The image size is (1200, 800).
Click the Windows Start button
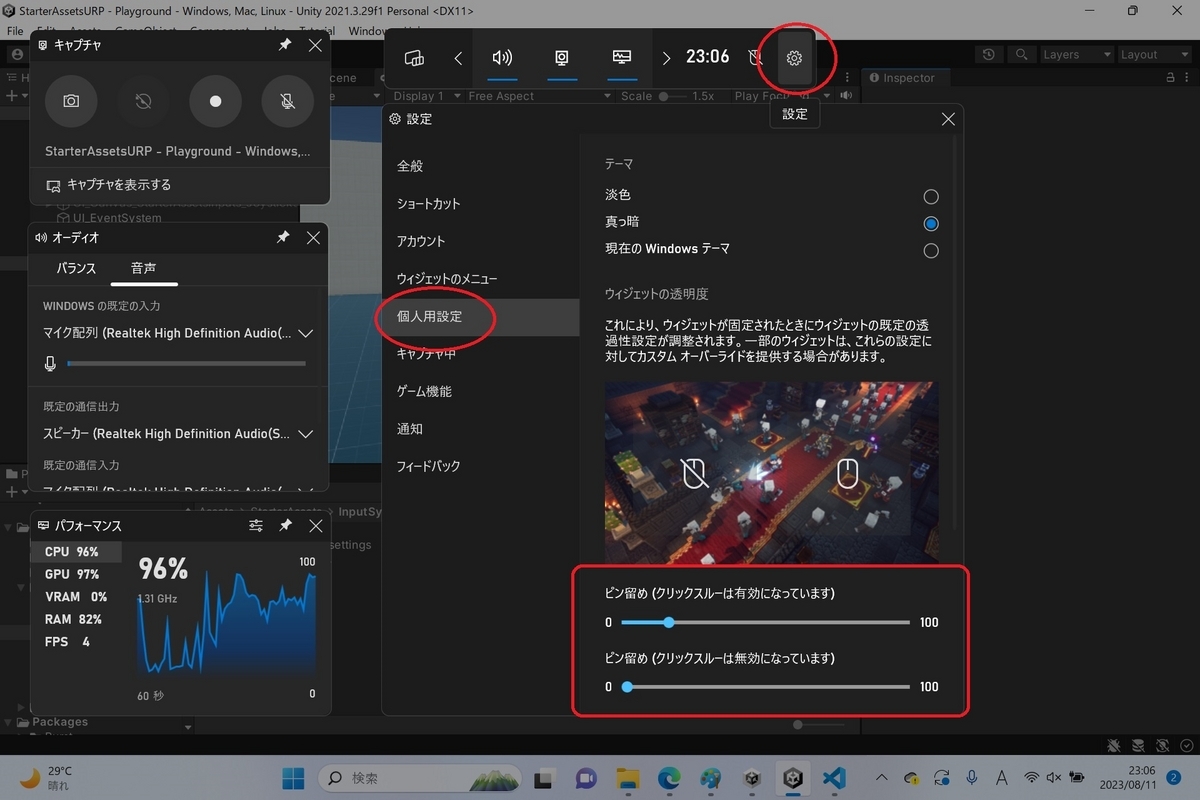[293, 778]
